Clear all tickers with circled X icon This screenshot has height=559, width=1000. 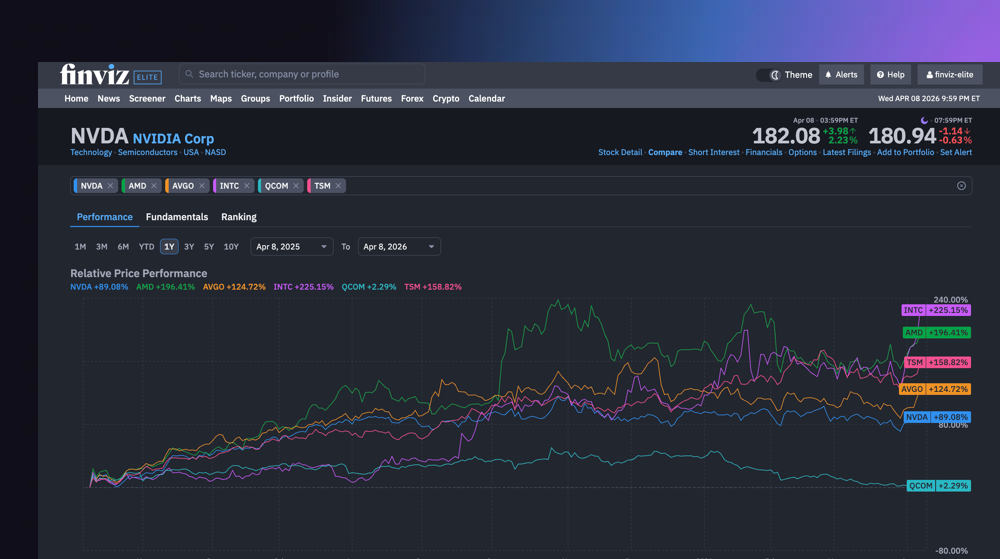(961, 186)
